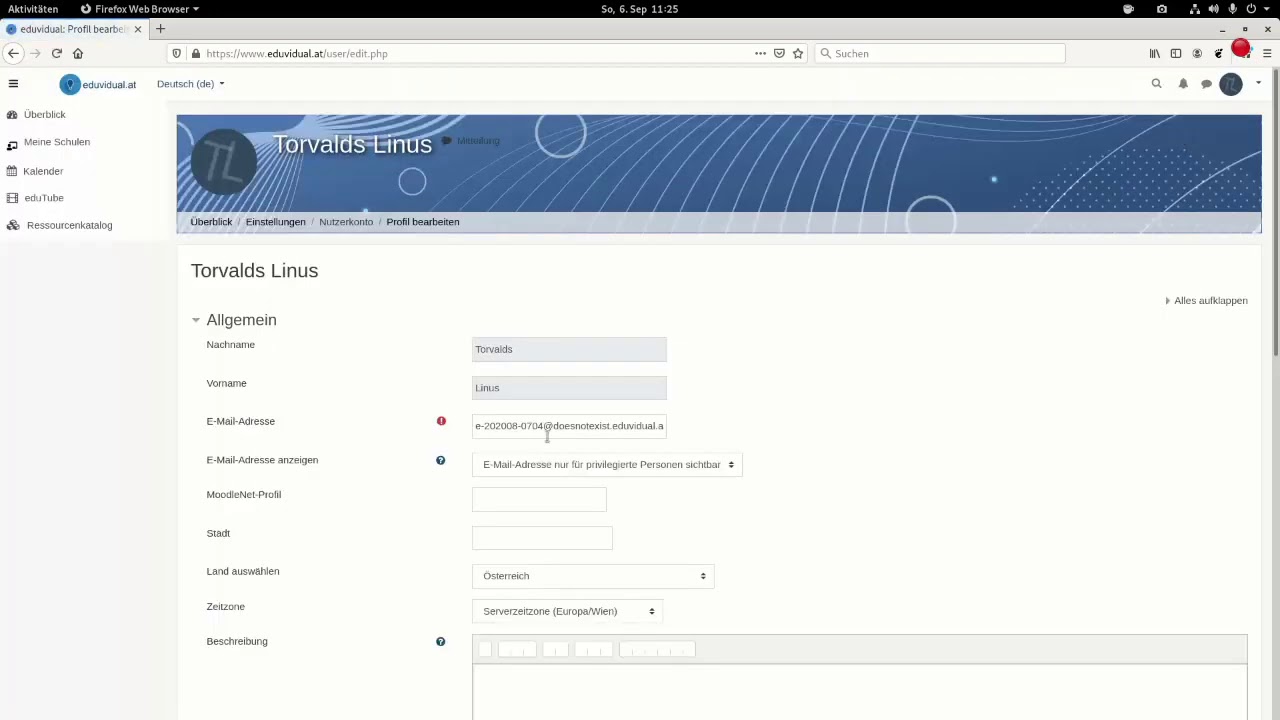Click Profil bearbeiten breadcrumb link
The height and width of the screenshot is (720, 1280).
pos(423,222)
